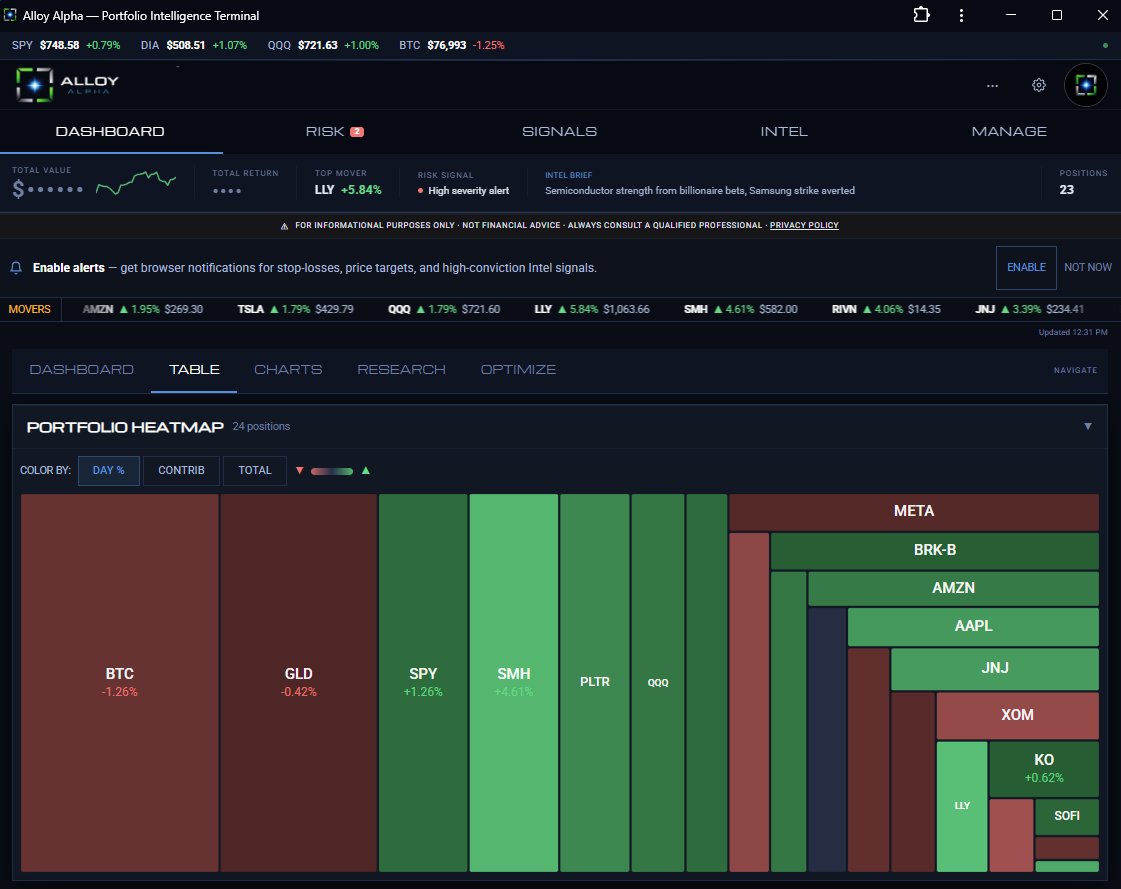Screen dimensions: 1121x889
Task: Open the DASHBOARD main tab
Action: click(x=110, y=132)
